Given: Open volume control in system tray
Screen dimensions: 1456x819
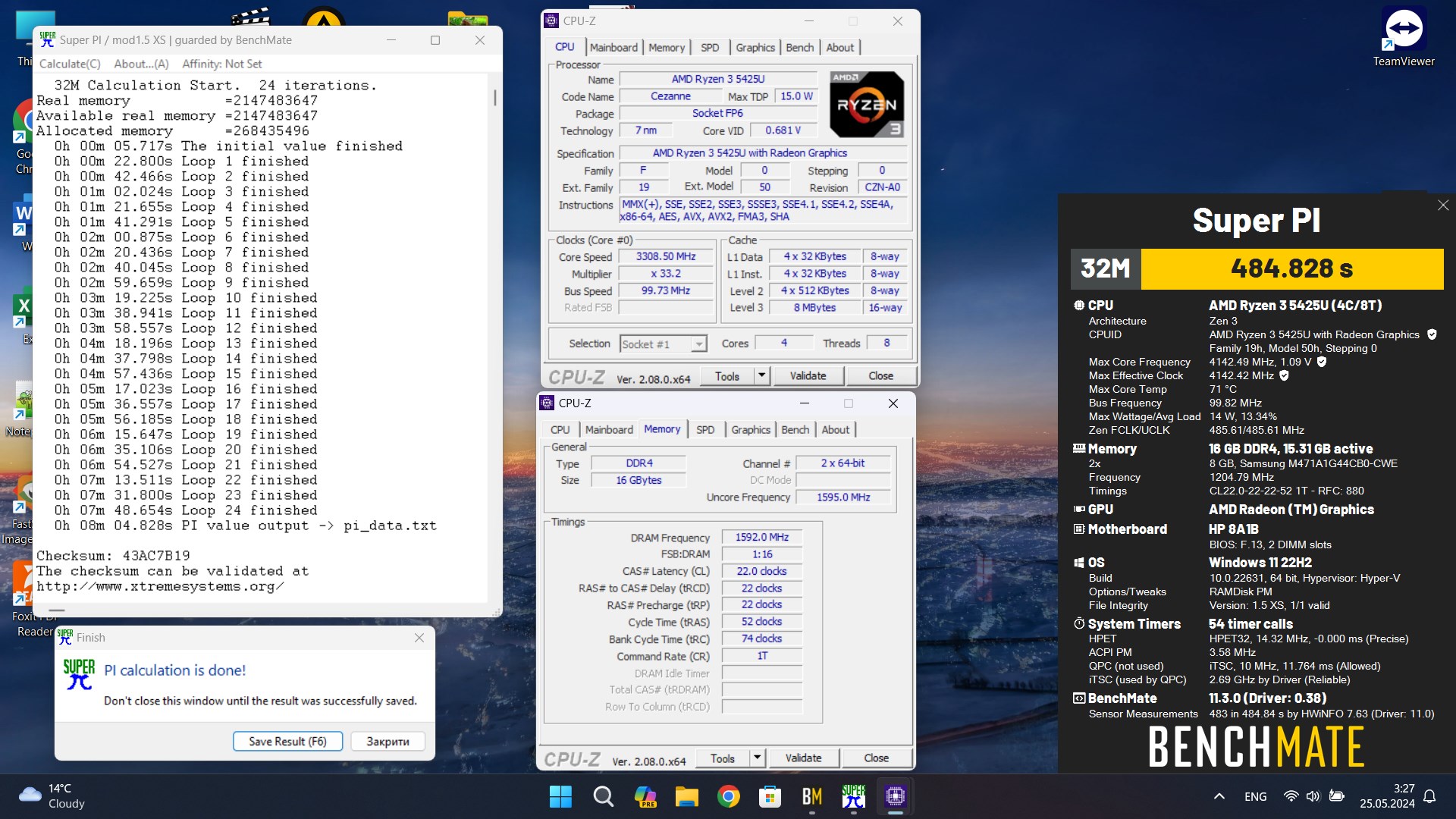Looking at the screenshot, I should (1313, 796).
